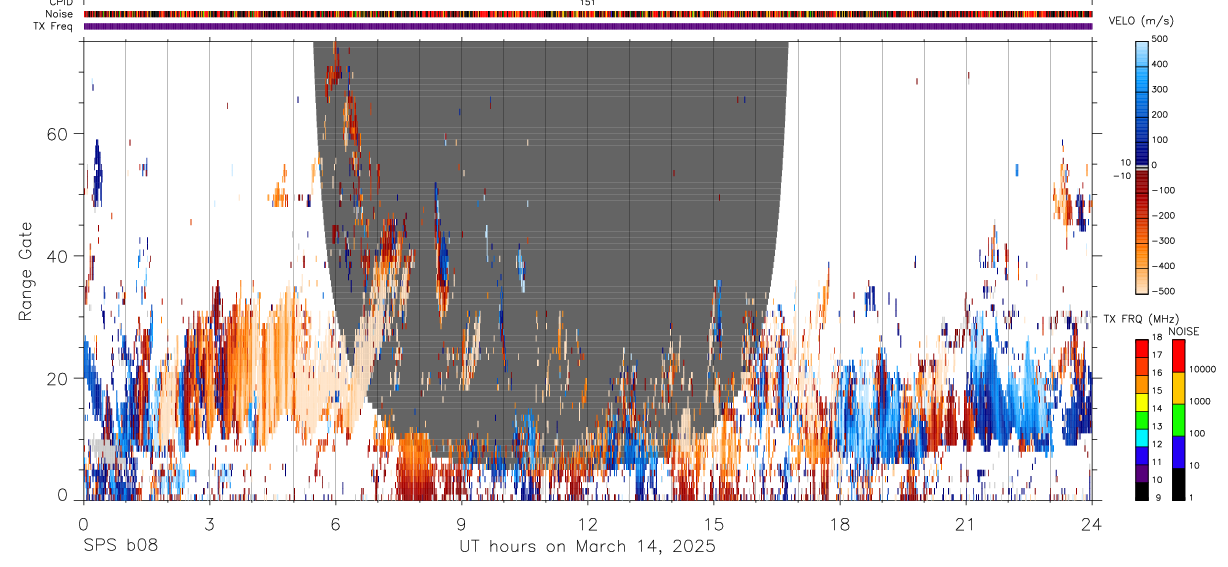1228x567 pixels.
Task: Click the 500 label on velocity colorbar
Action: click(1161, 39)
